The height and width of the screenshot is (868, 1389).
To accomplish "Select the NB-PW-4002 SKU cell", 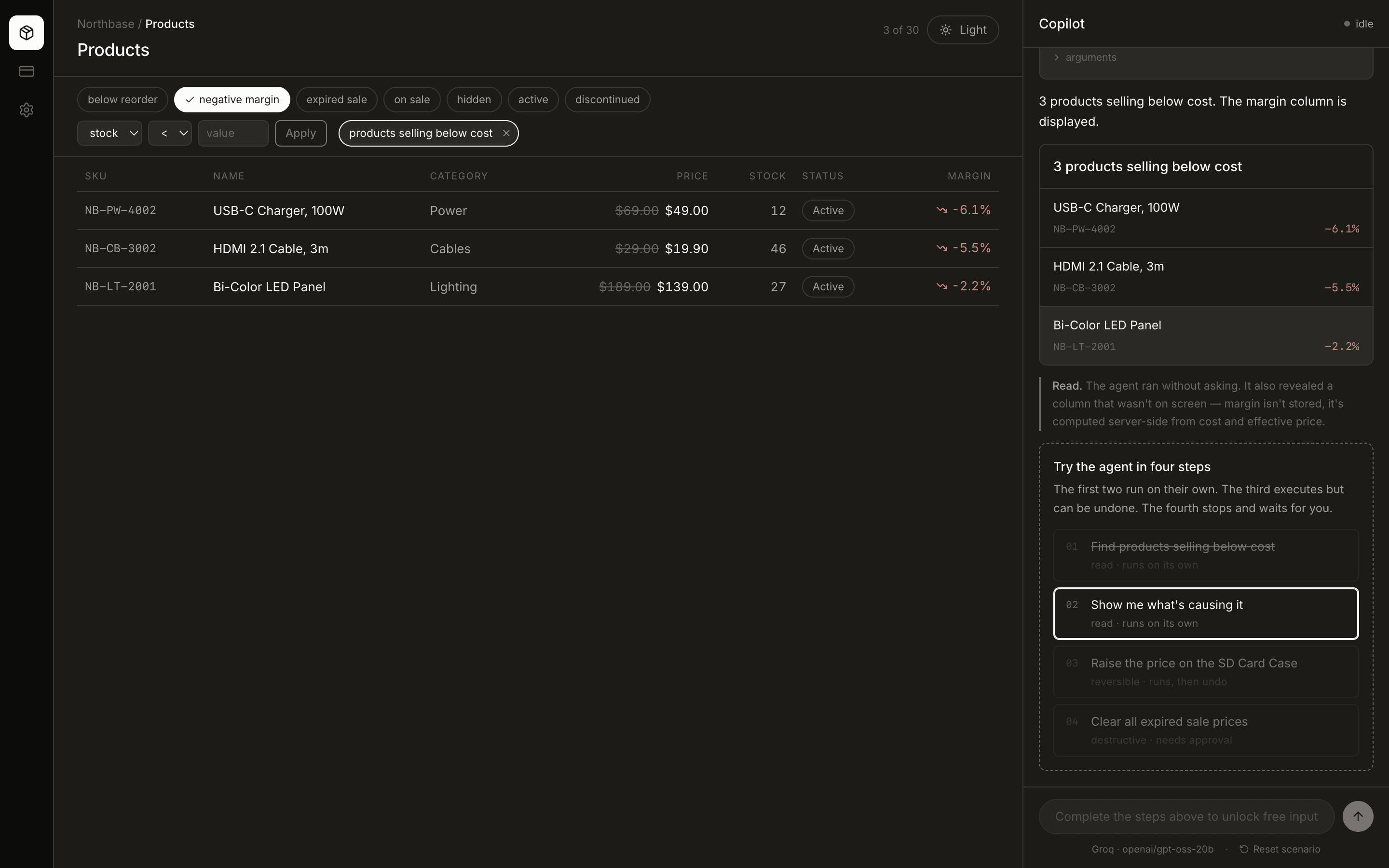I will click(121, 210).
